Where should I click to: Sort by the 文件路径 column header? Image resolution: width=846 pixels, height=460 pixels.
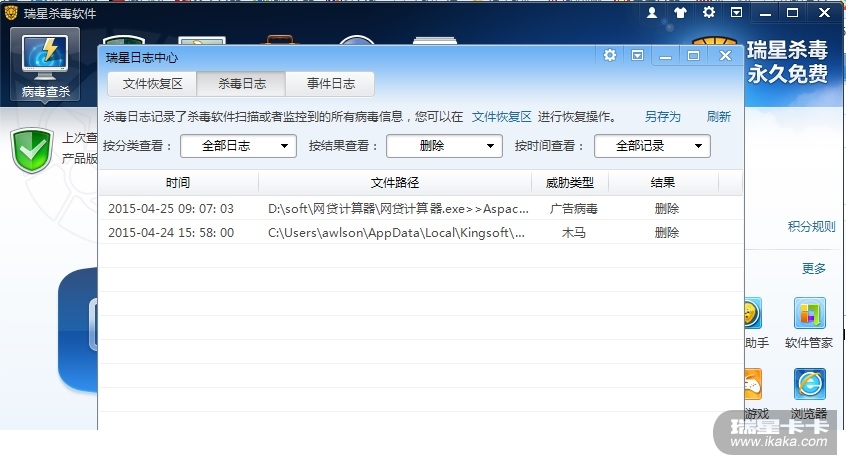tap(395, 182)
